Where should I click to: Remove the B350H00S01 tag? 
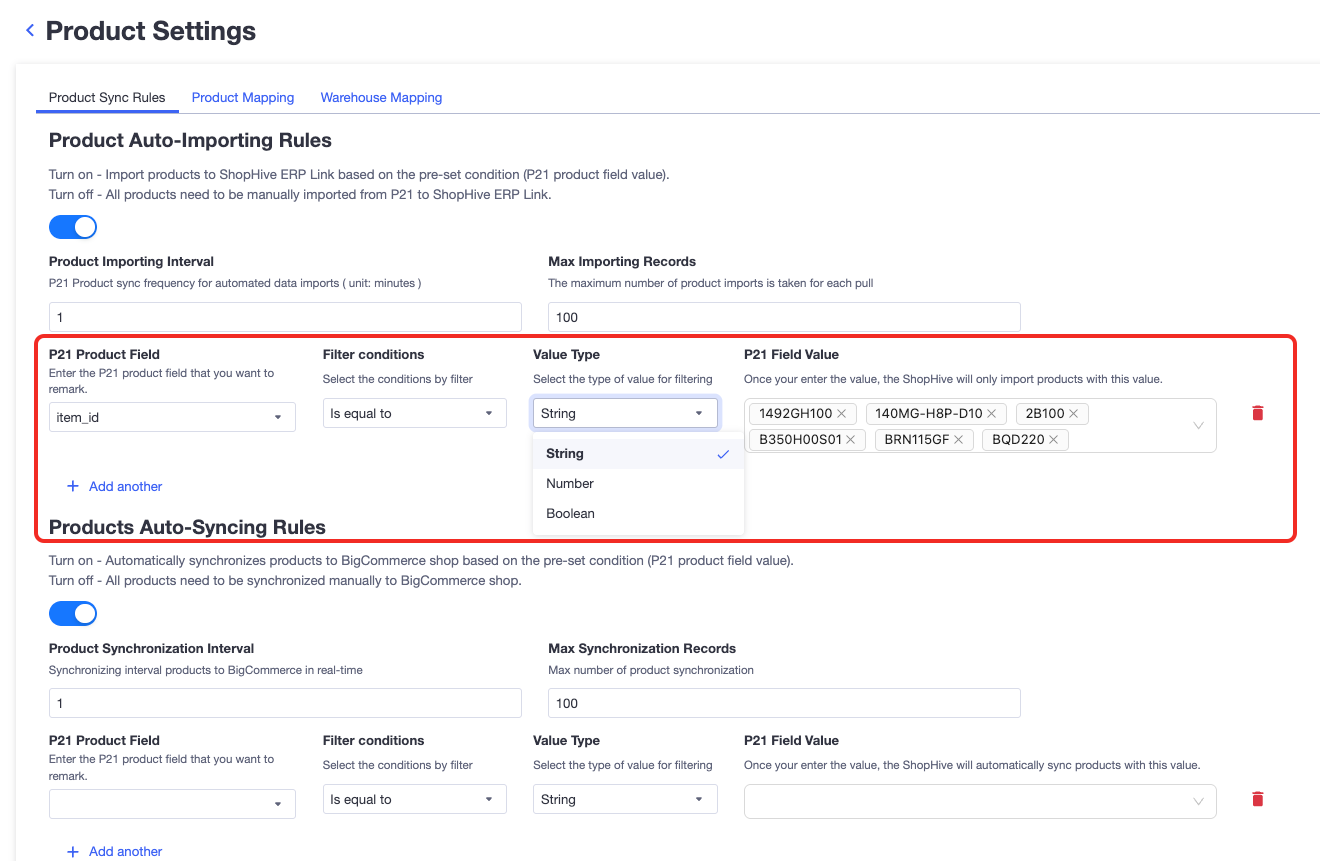[851, 440]
